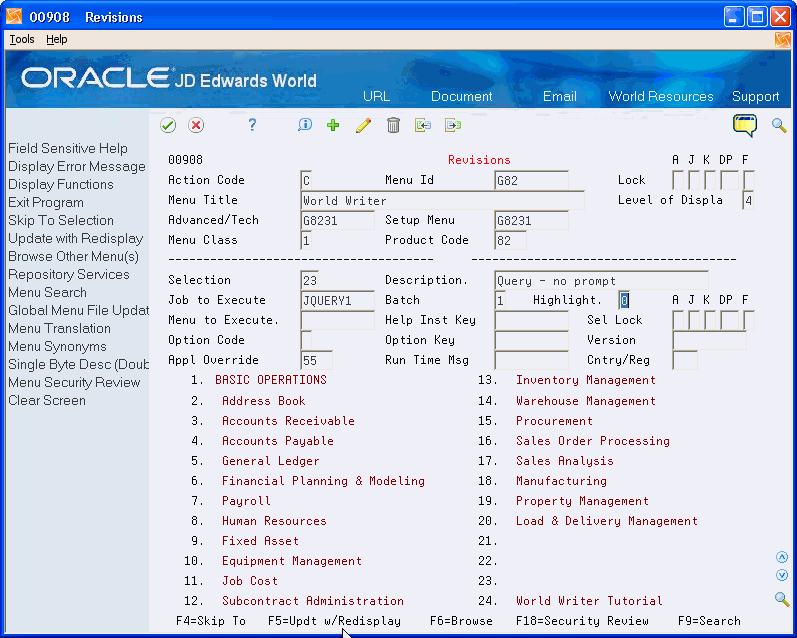Click the Level of Display field
Viewport: 797px width, 638px height.
click(748, 200)
